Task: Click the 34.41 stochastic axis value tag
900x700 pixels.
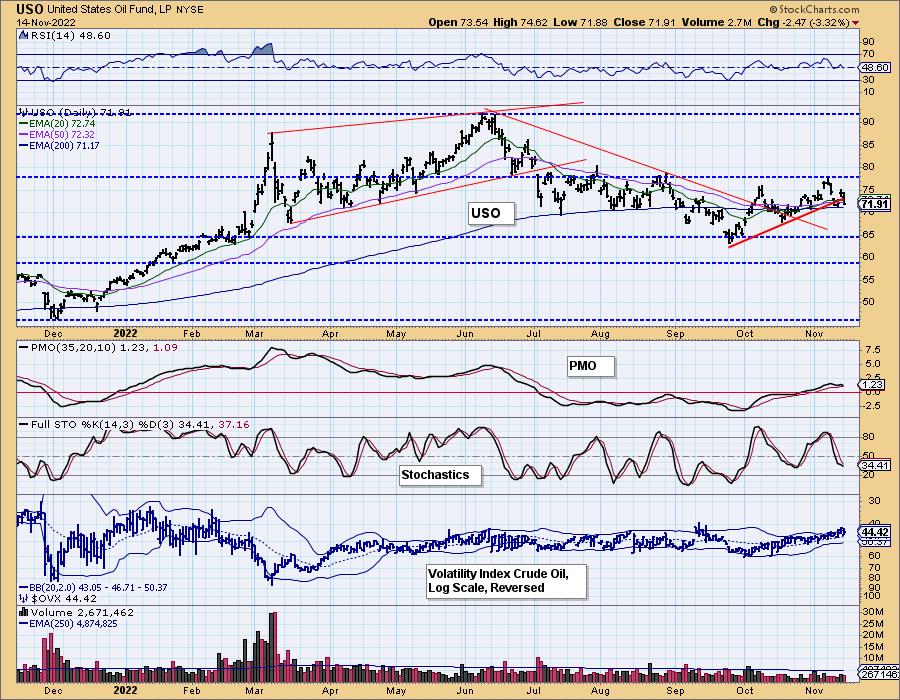Action: pyautogui.click(x=875, y=465)
